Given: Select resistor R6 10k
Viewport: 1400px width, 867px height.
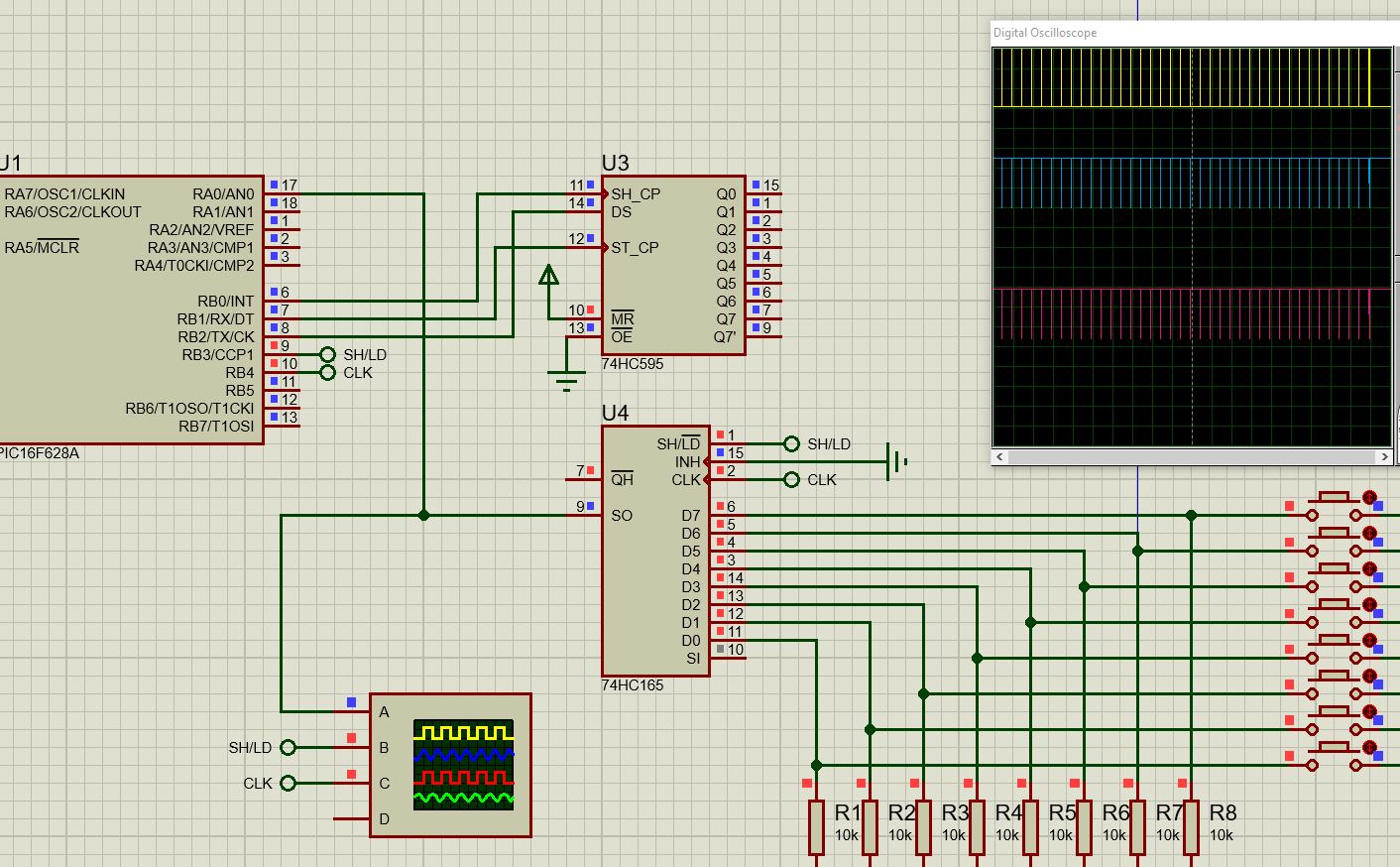Looking at the screenshot, I should (x=1084, y=827).
